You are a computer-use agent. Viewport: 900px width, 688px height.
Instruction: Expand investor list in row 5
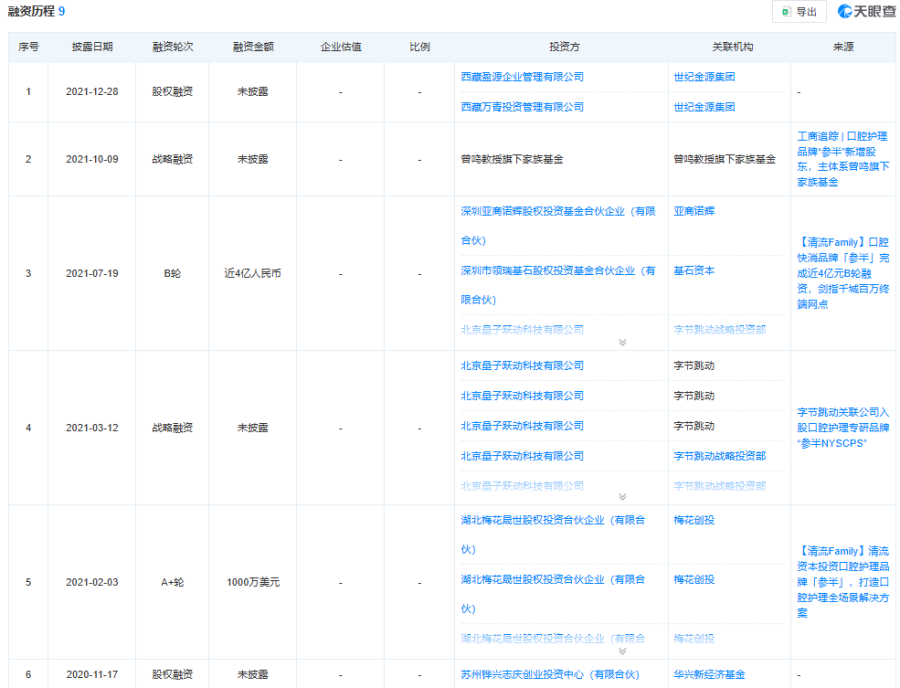(622, 651)
